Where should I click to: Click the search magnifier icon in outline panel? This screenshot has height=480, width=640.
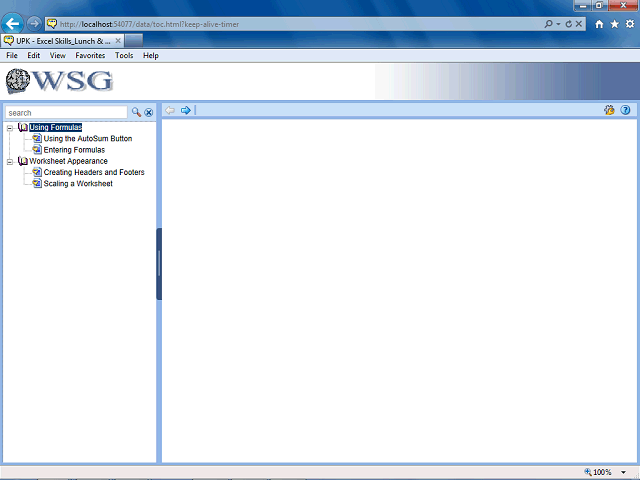(136, 112)
